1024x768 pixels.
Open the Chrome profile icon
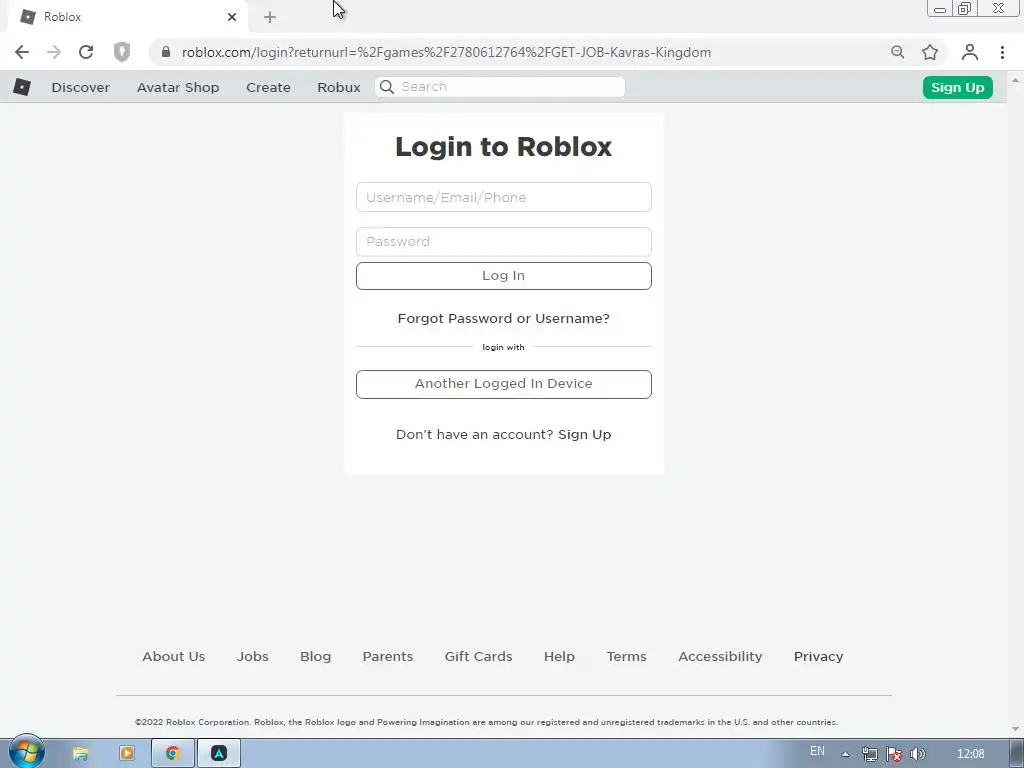(970, 52)
